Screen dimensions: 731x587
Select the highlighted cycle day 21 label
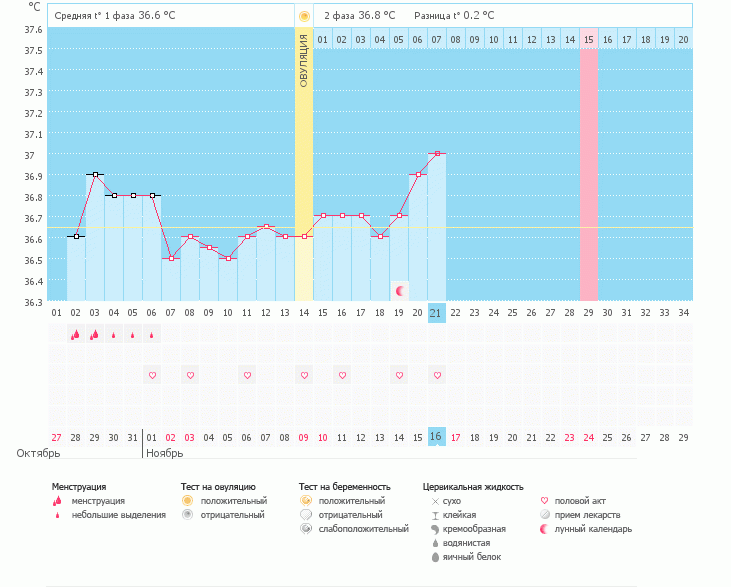(436, 312)
